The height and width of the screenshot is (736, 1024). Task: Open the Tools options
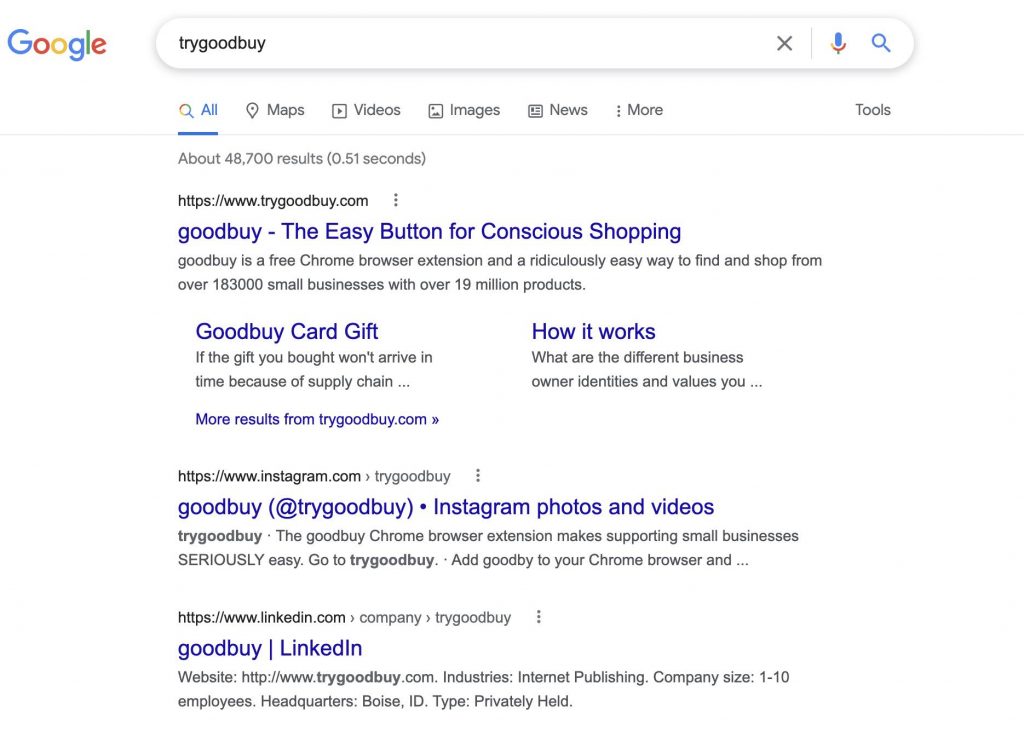[872, 110]
